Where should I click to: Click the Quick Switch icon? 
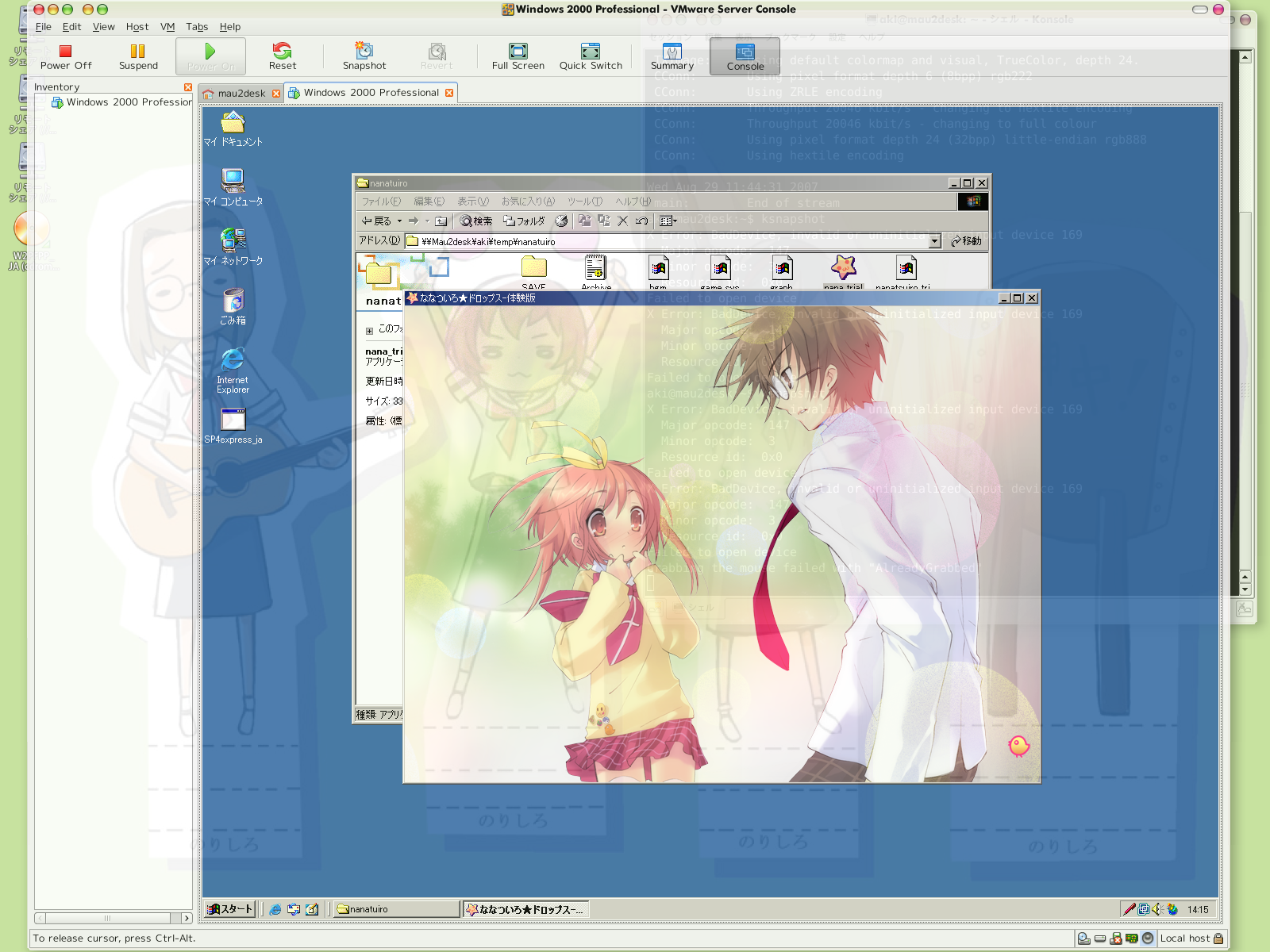point(591,56)
